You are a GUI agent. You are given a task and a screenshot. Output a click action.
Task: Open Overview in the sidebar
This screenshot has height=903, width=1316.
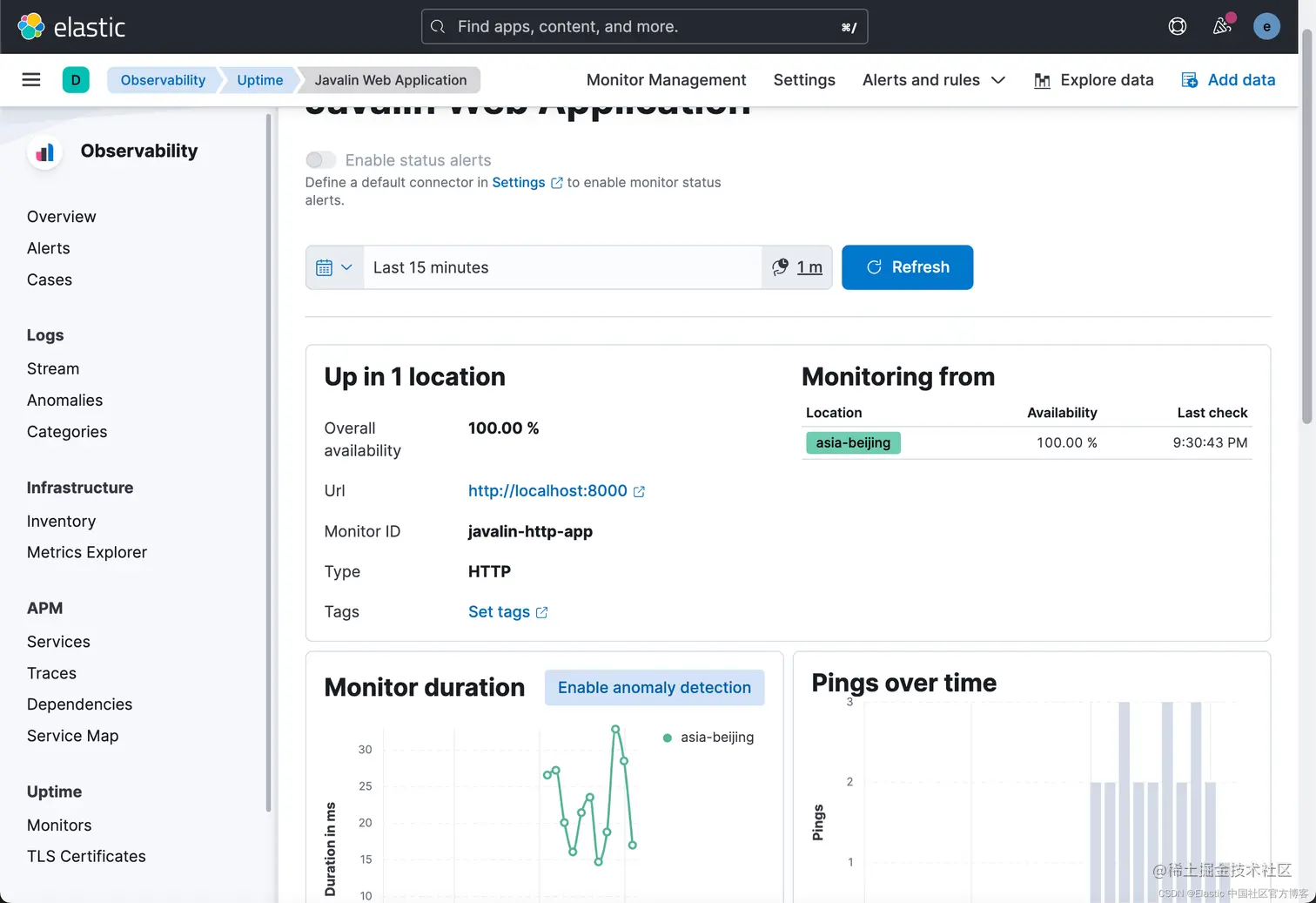tap(62, 217)
